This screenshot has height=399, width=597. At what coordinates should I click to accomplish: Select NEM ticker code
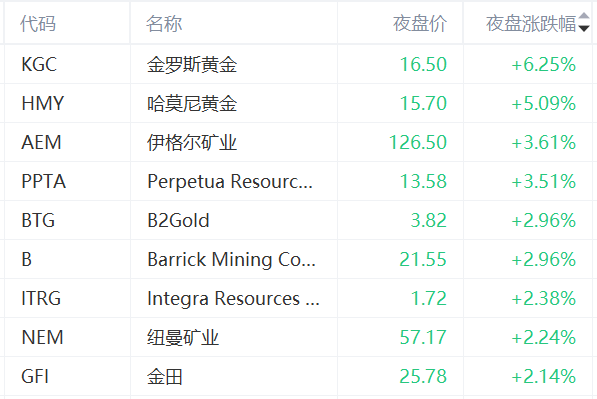(x=42, y=338)
